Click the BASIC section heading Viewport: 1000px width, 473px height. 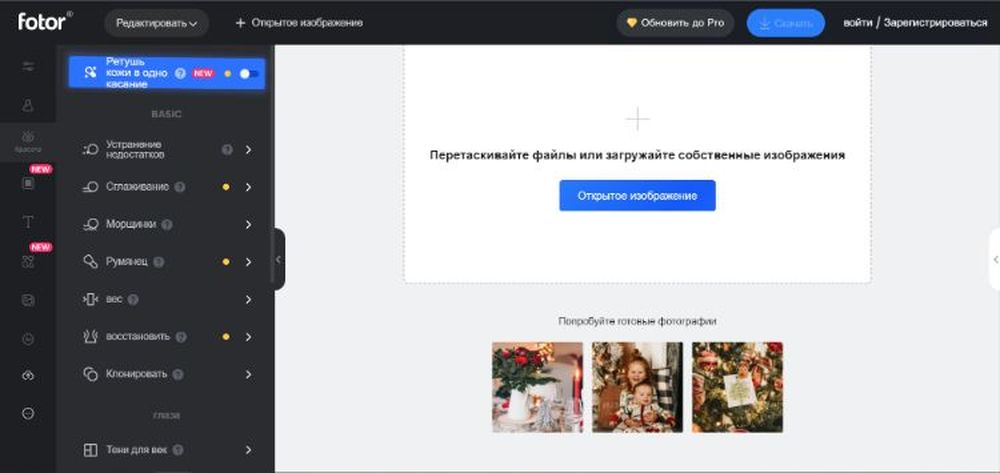pos(166,114)
